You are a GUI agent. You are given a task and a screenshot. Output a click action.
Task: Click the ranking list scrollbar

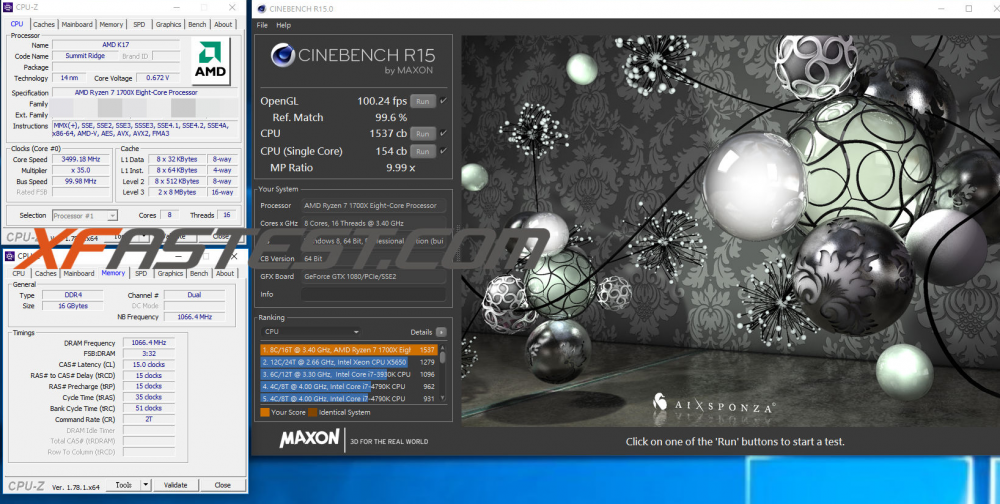click(x=443, y=373)
